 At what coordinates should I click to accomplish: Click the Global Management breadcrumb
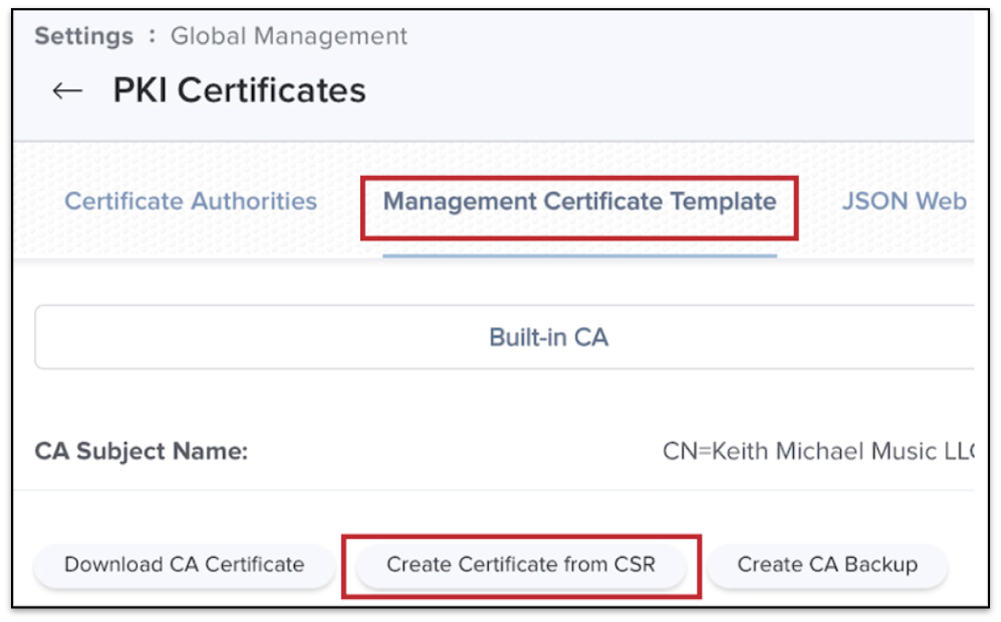click(288, 36)
